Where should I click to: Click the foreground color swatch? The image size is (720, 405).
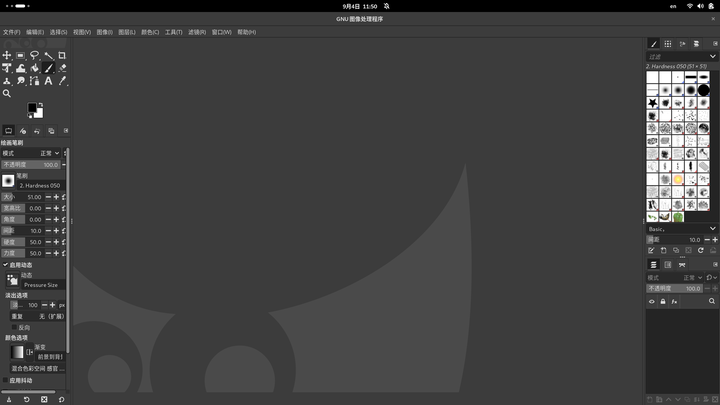click(32, 108)
